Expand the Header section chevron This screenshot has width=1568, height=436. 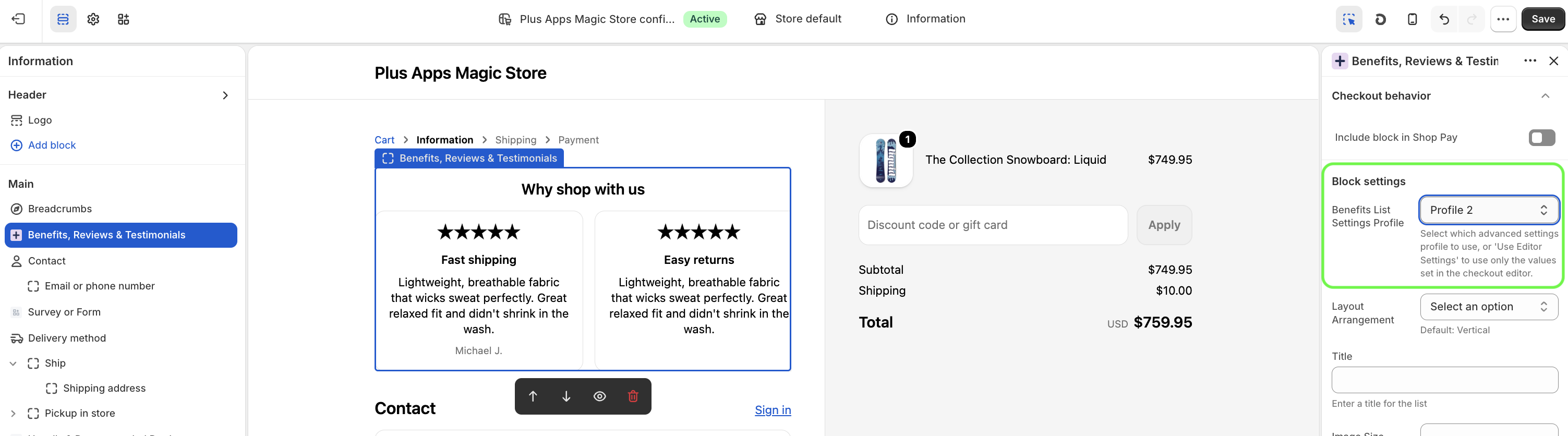click(x=225, y=95)
